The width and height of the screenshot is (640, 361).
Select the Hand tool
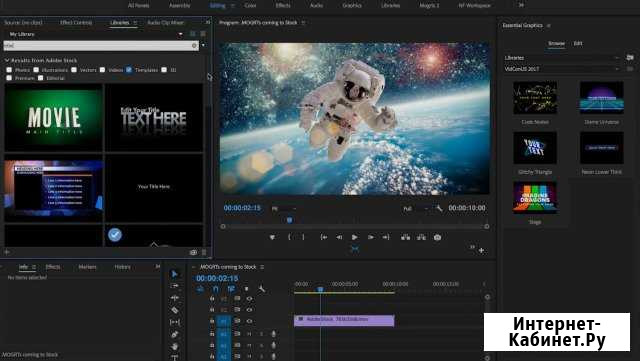(x=174, y=346)
